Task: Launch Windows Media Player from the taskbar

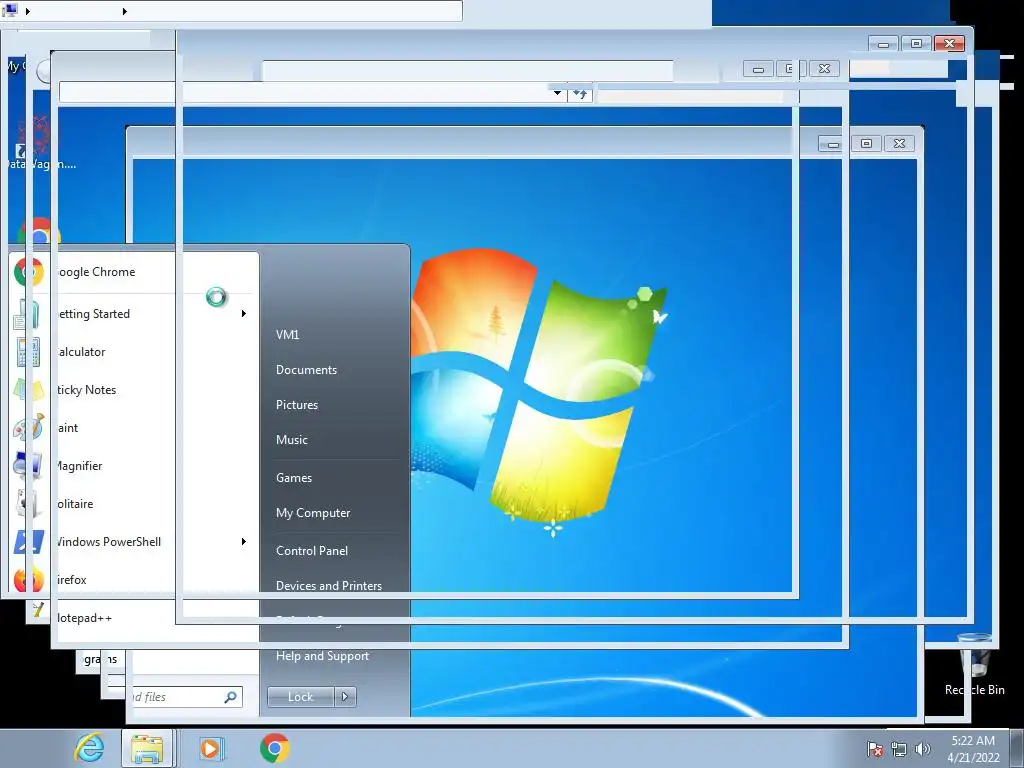Action: coord(211,748)
